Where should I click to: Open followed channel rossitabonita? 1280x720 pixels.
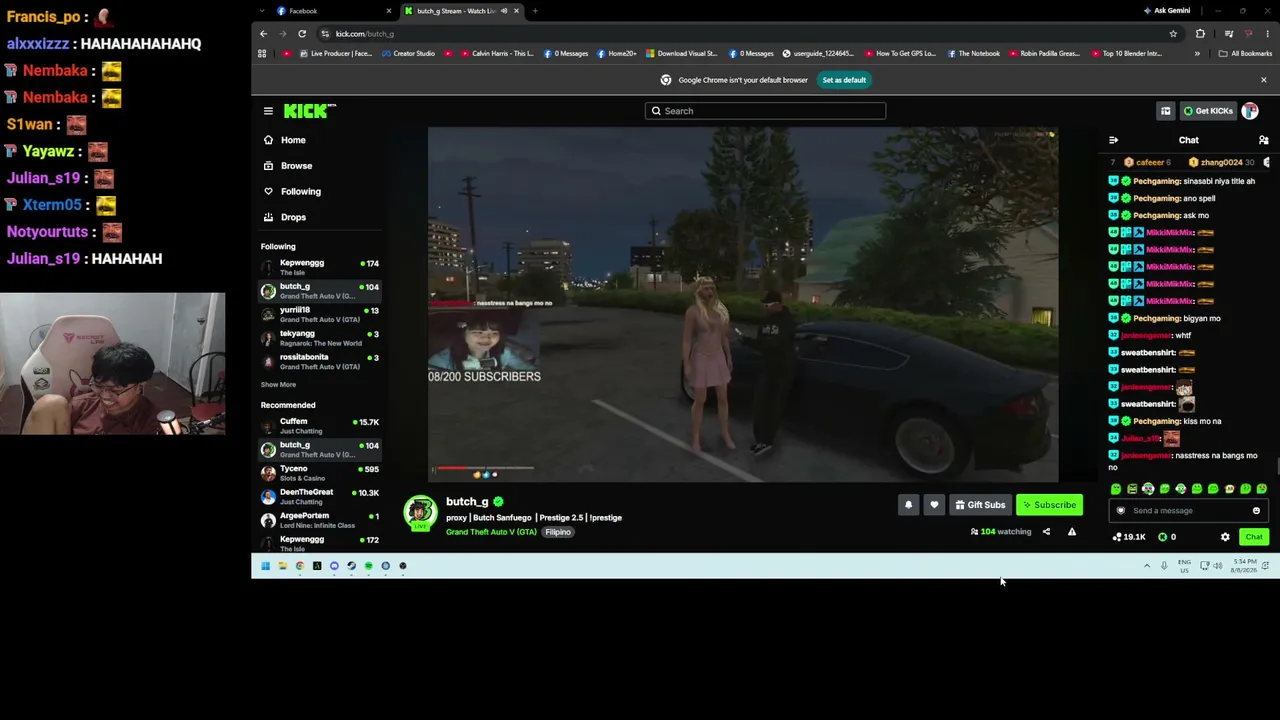(x=319, y=362)
